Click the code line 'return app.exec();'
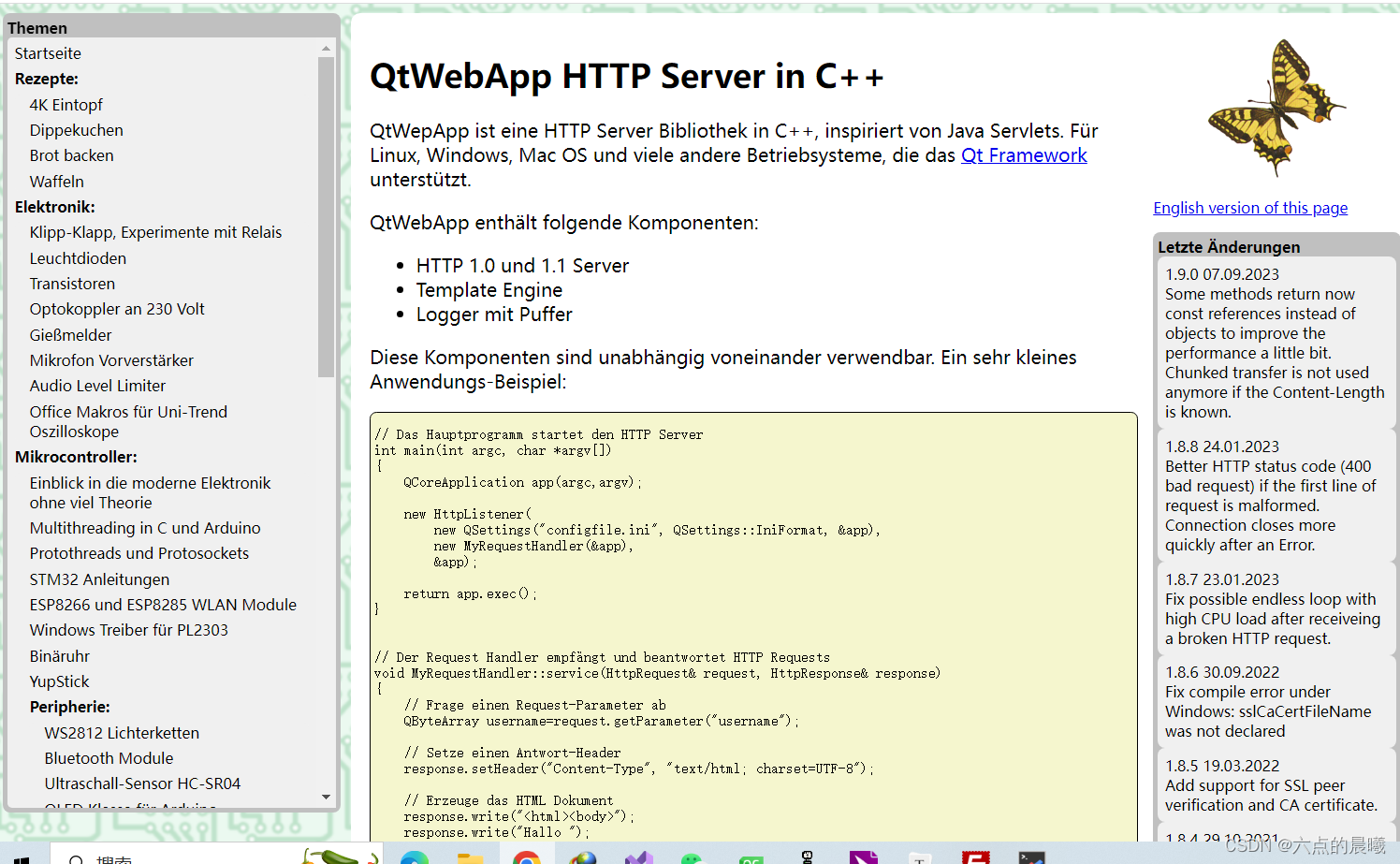 471,593
